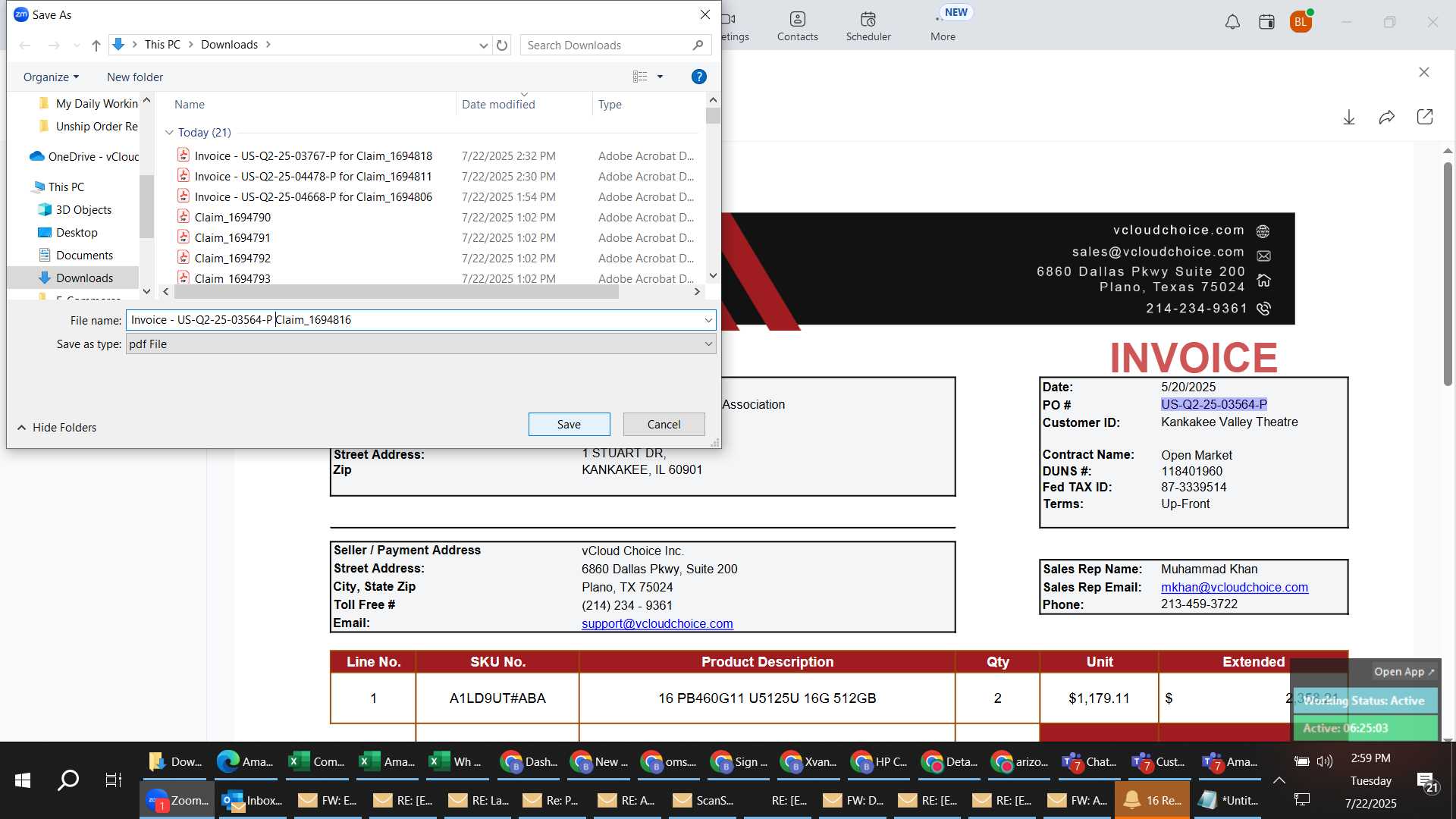
Task: Open the Outlook Inbox taskbar button
Action: [251, 801]
